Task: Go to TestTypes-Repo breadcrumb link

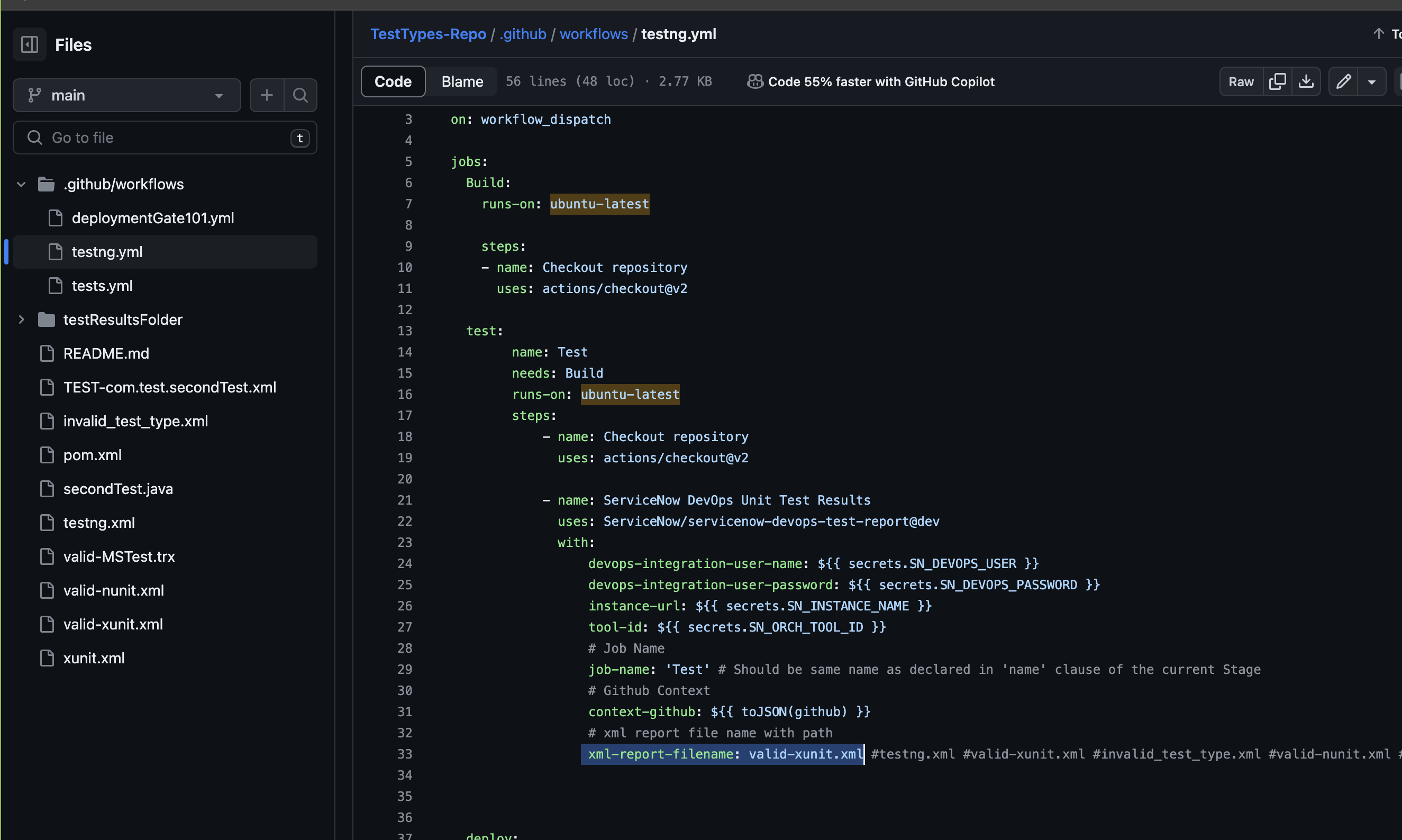Action: point(428,34)
